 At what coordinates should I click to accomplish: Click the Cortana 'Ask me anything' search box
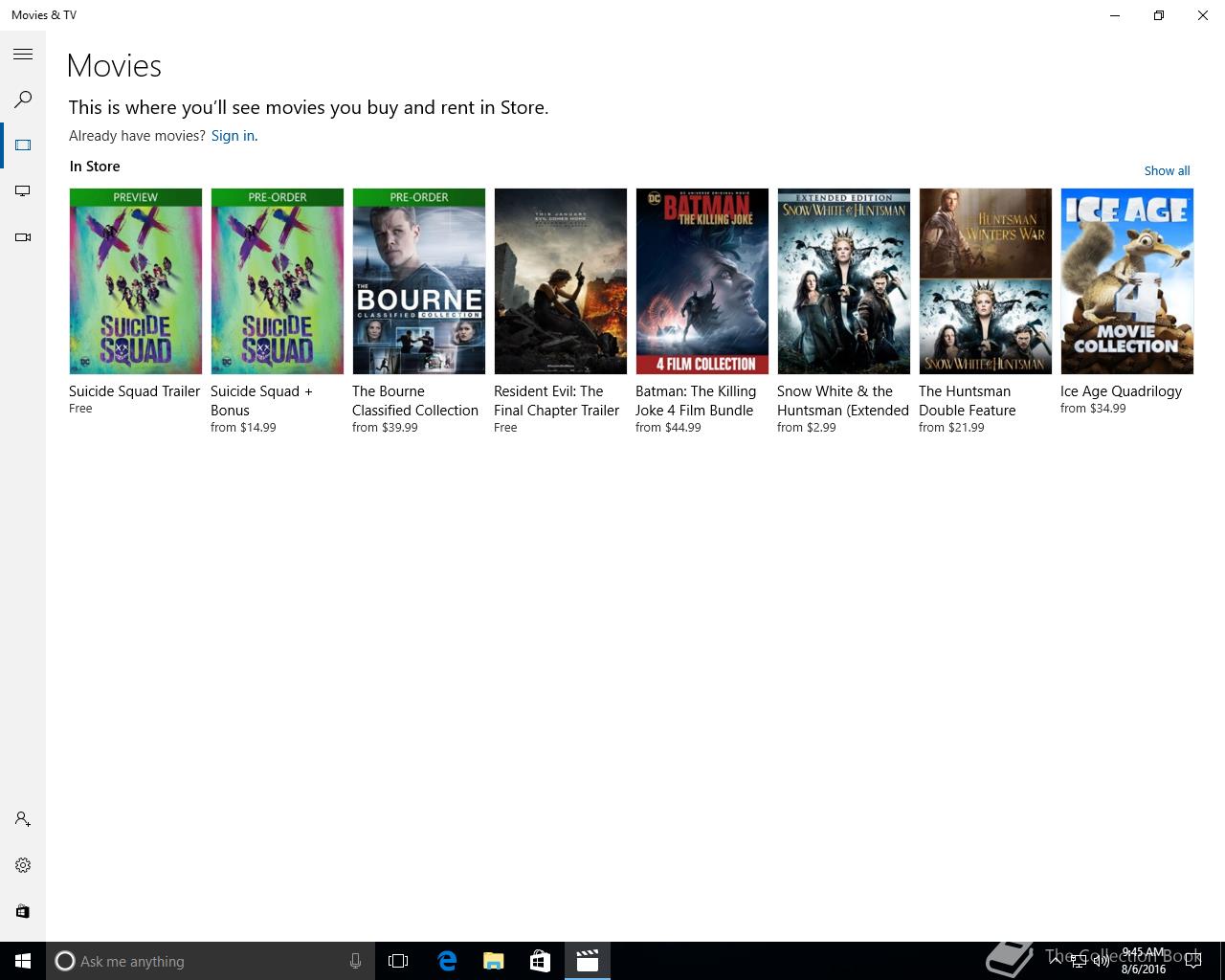pyautogui.click(x=211, y=961)
